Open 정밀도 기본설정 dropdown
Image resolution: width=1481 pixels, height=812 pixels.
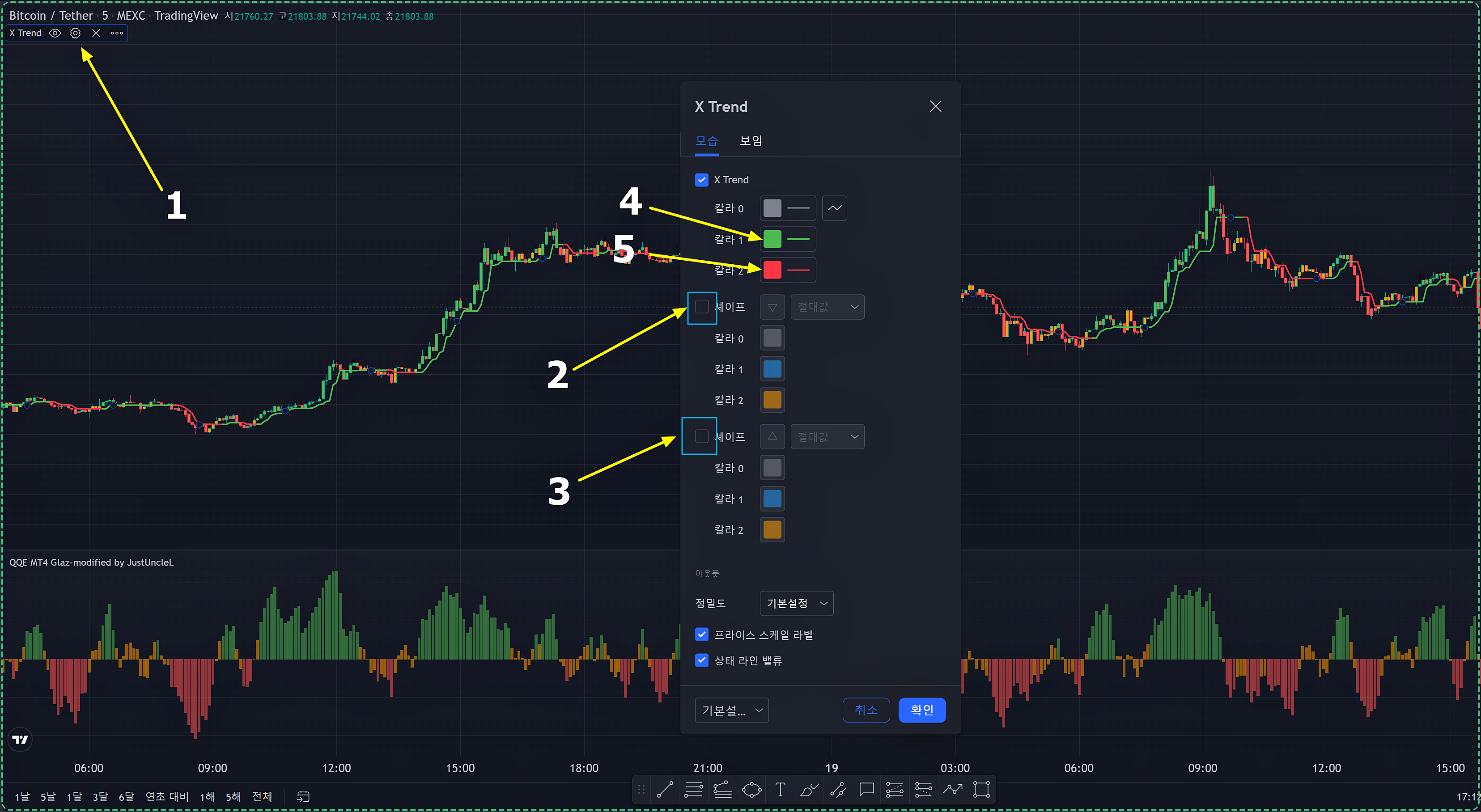[796, 603]
